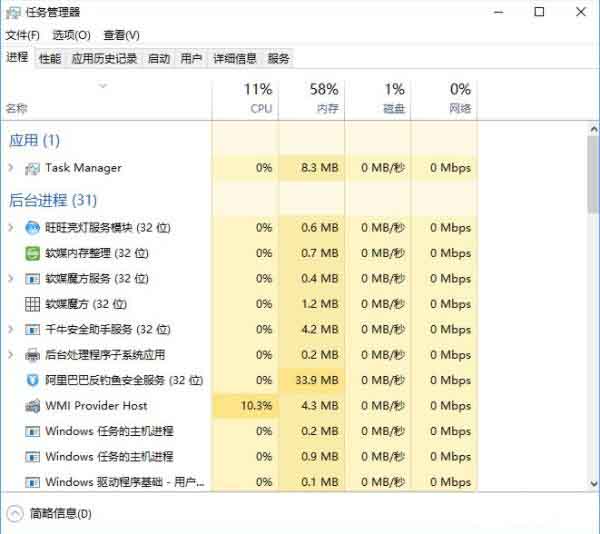The image size is (600, 534).
Task: Close the 任务管理器 window
Action: 581,12
